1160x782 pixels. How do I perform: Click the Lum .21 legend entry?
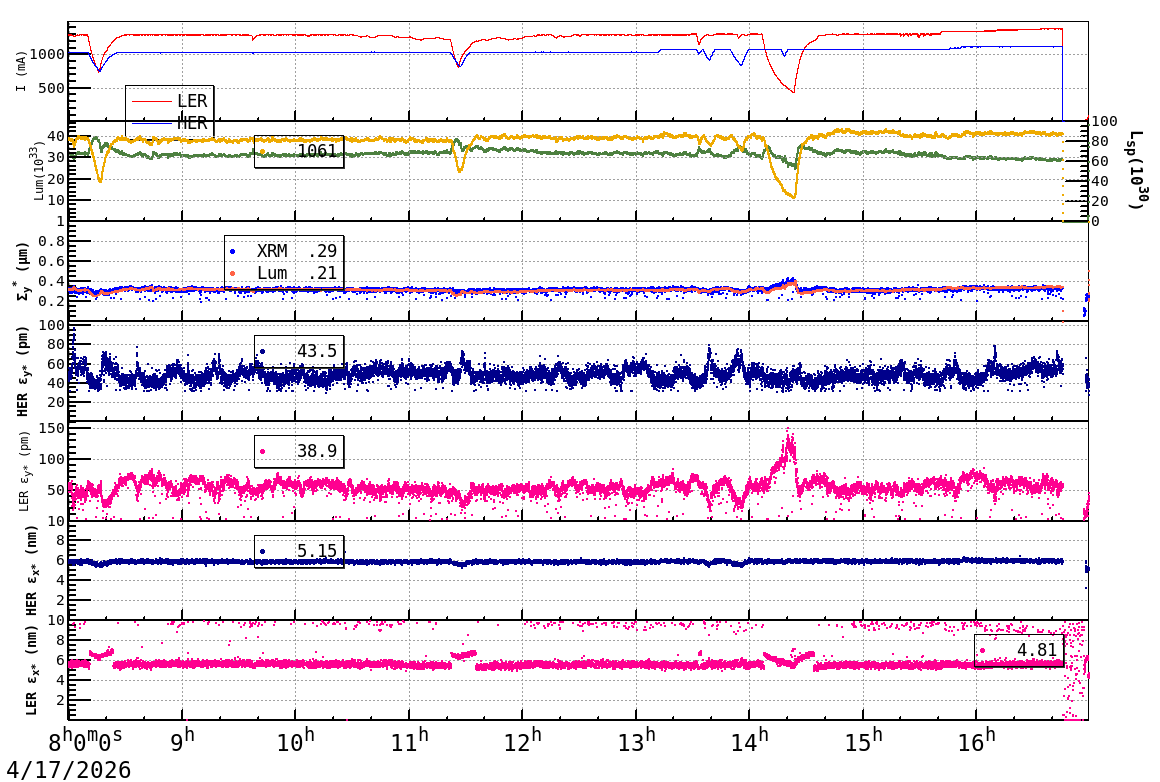pyautogui.click(x=283, y=273)
